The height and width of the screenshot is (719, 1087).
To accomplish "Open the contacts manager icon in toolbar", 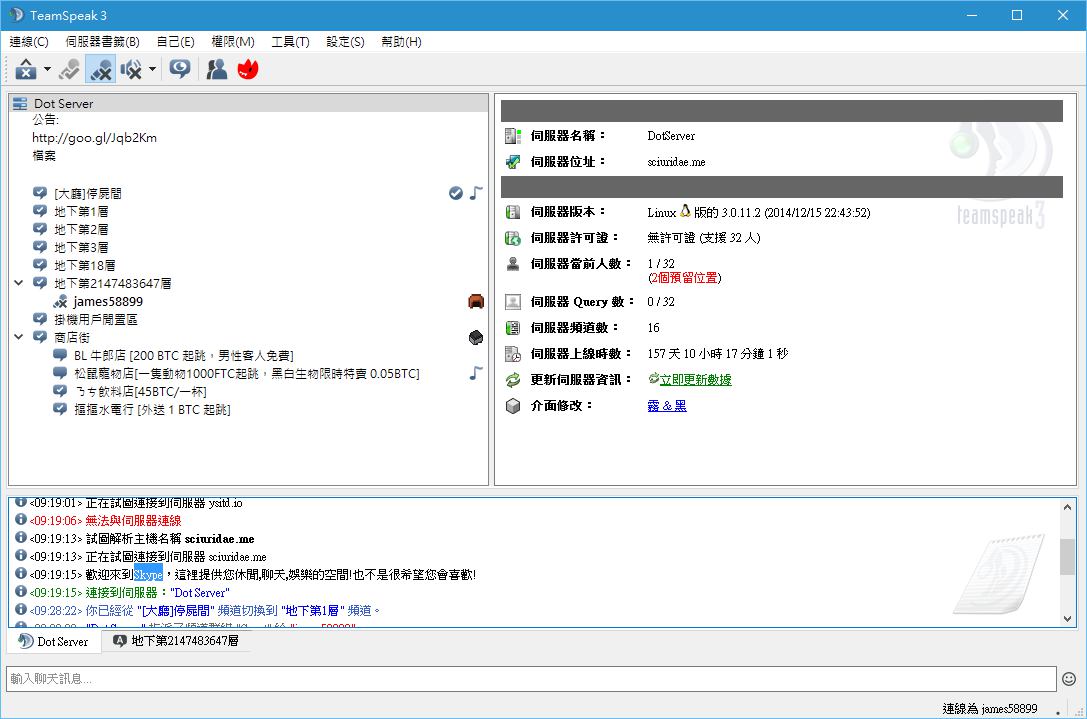I will (x=216, y=69).
